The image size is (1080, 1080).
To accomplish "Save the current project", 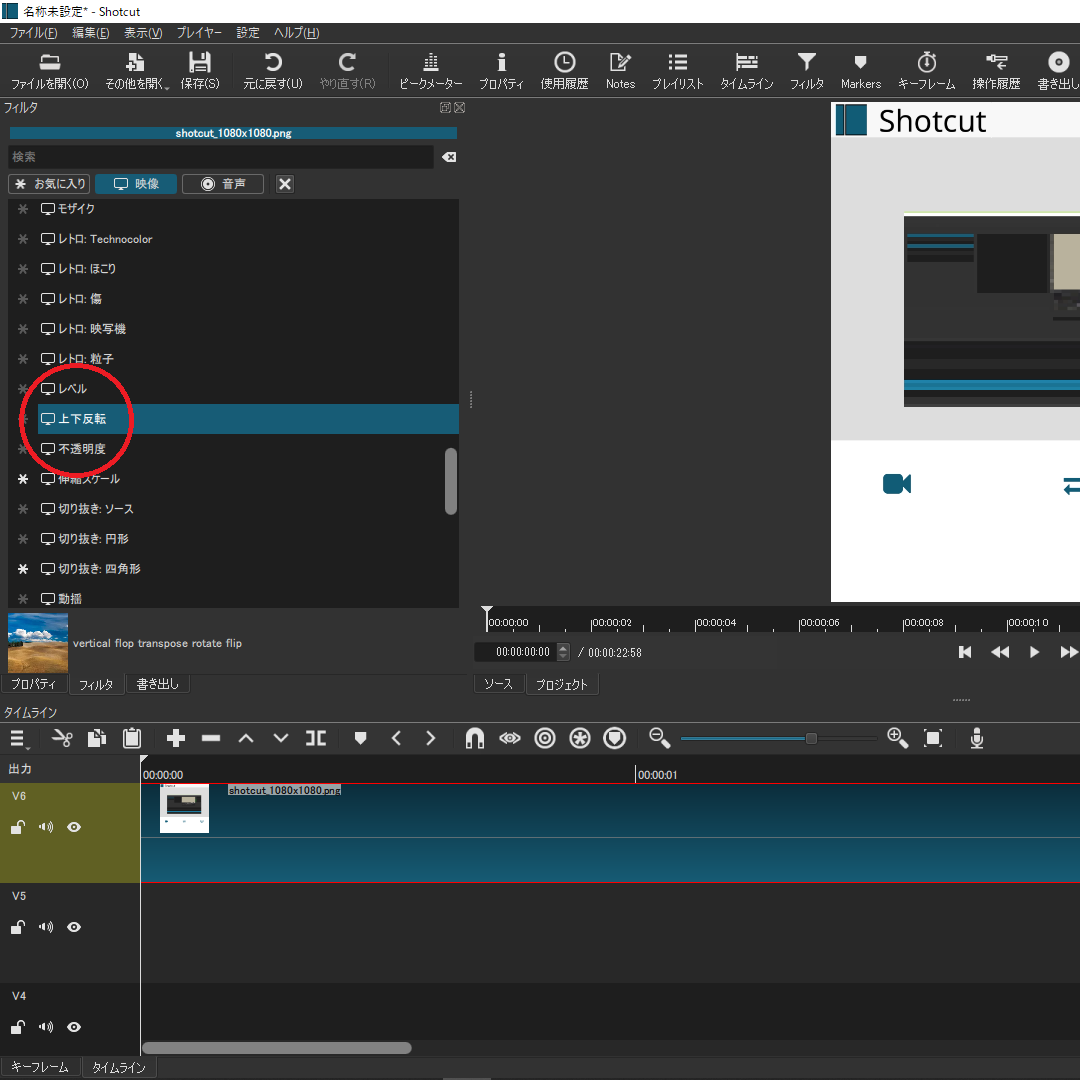I will tap(199, 70).
